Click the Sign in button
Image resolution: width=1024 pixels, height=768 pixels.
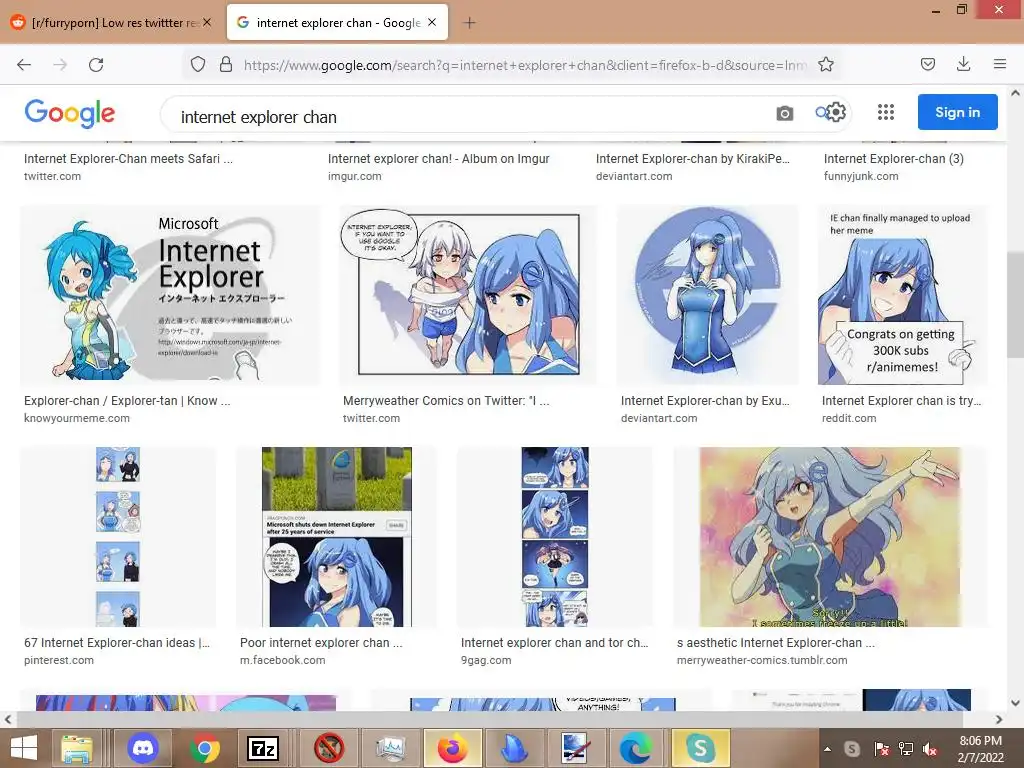[x=957, y=112]
